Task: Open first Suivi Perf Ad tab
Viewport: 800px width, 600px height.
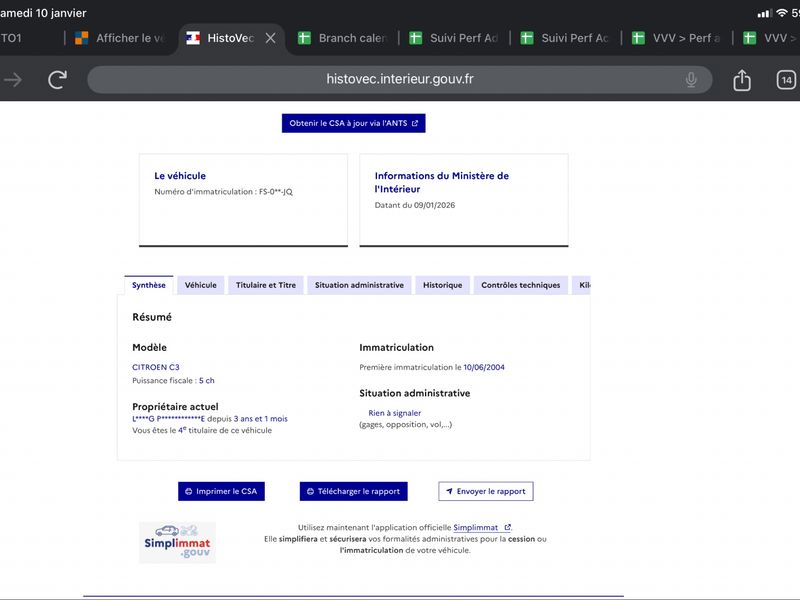Action: pos(454,38)
